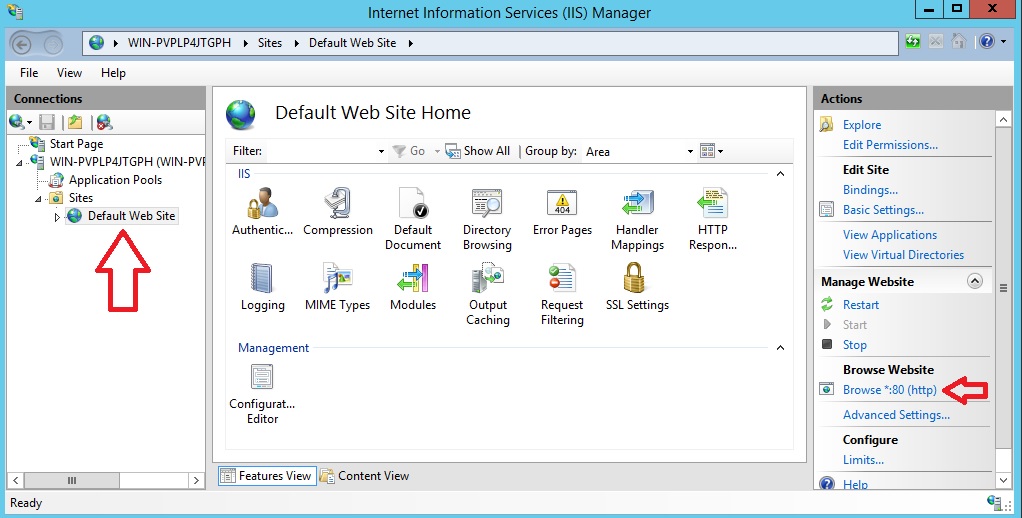Click the Forward navigation arrow
1022x518 pixels.
pos(53,44)
